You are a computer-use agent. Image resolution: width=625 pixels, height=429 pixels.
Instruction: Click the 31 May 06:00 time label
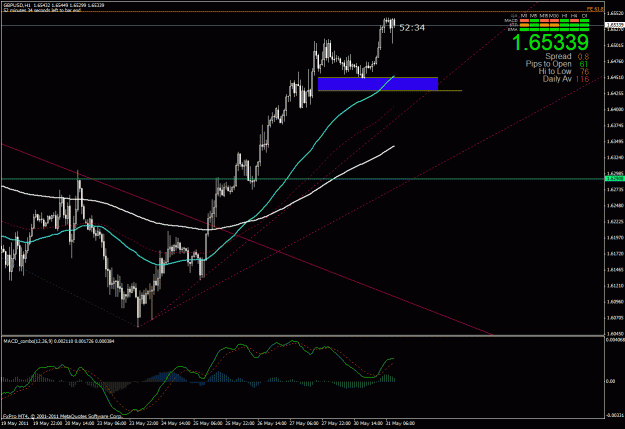(x=400, y=423)
